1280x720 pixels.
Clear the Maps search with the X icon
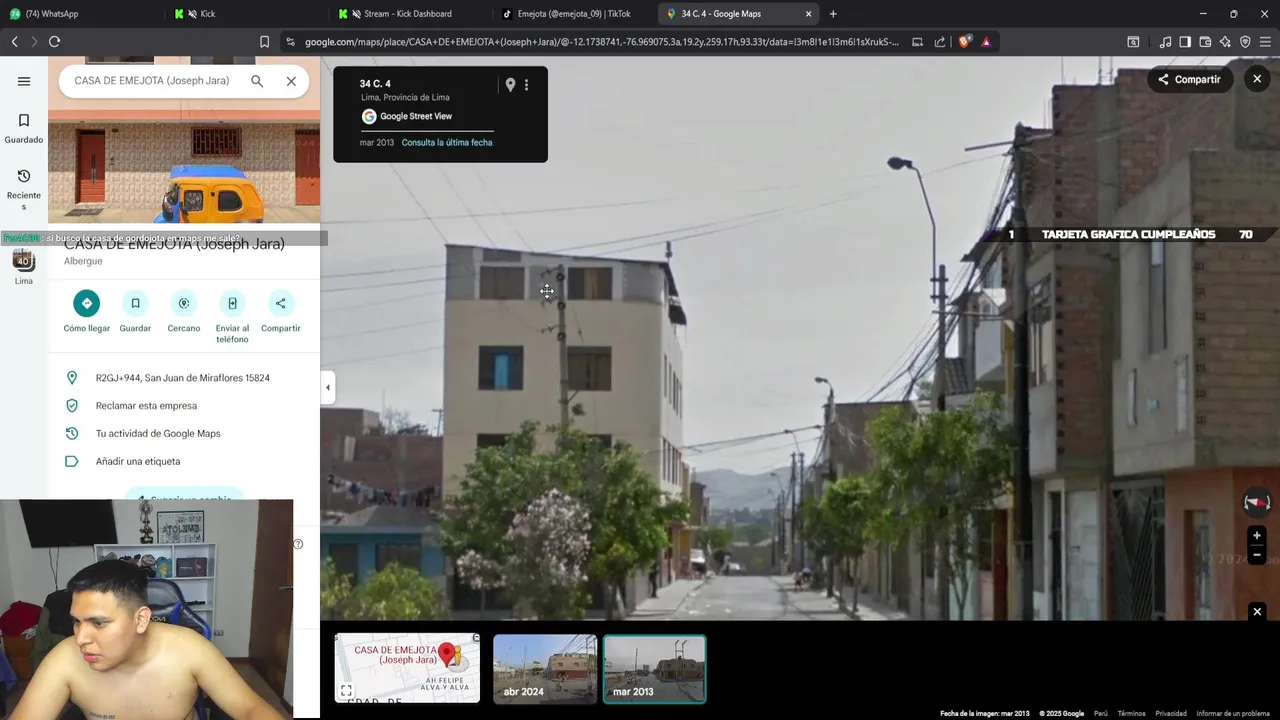291,81
